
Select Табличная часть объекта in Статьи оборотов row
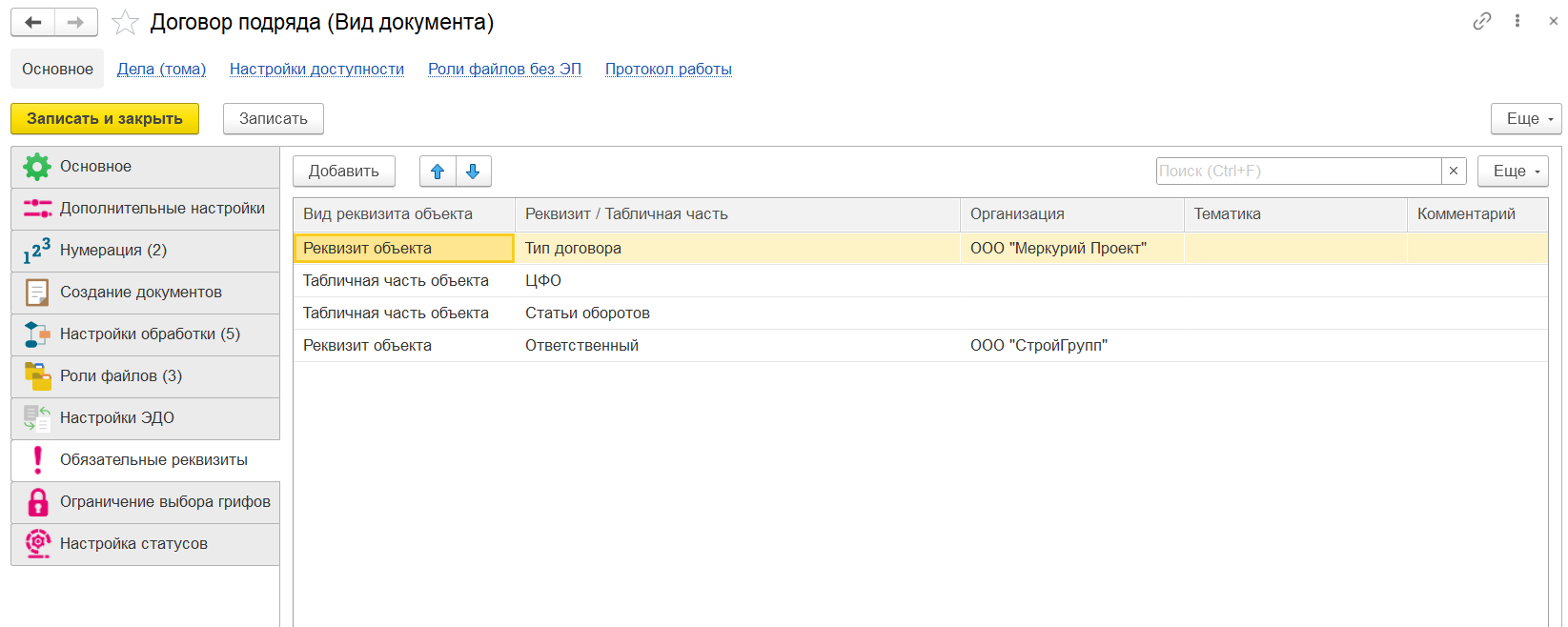tap(404, 313)
